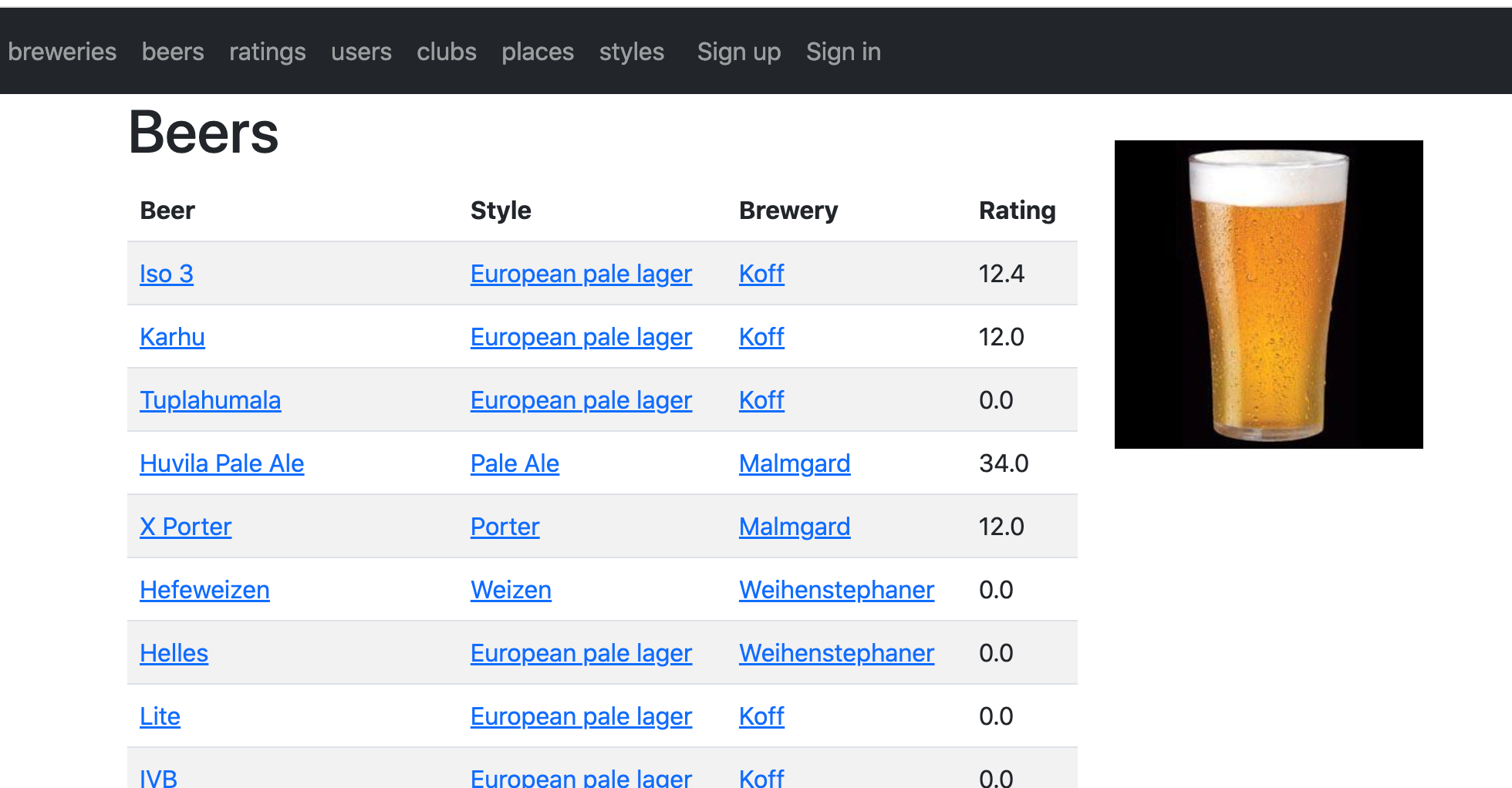Open the Iso 3 beer link

pos(167,274)
